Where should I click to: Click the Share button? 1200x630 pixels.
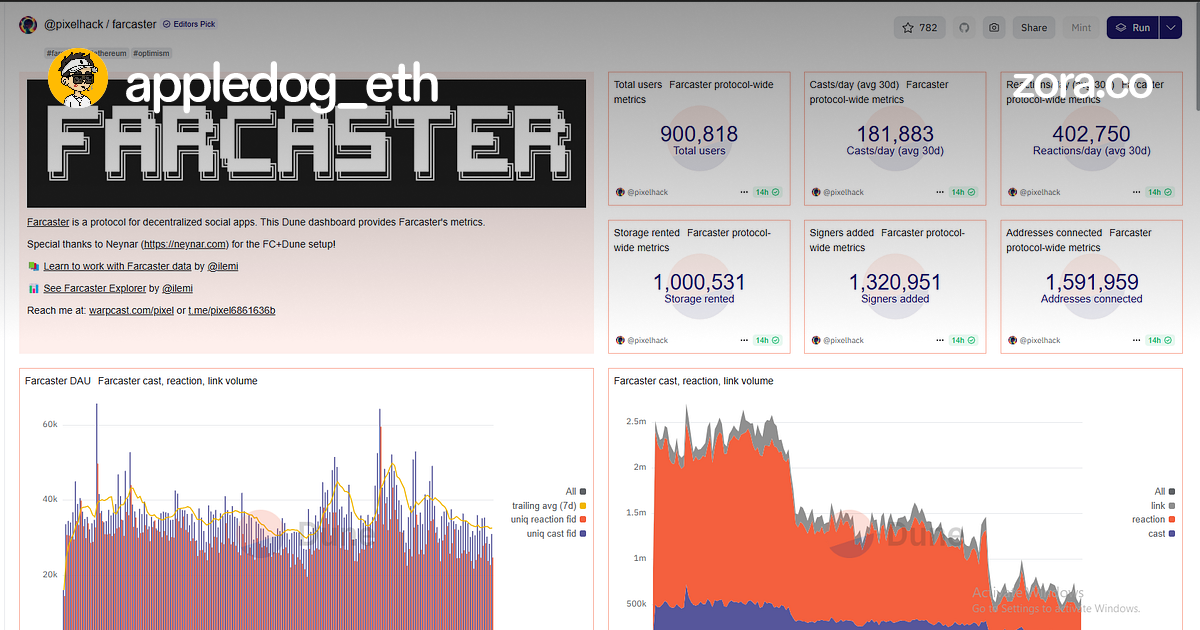point(1033,28)
